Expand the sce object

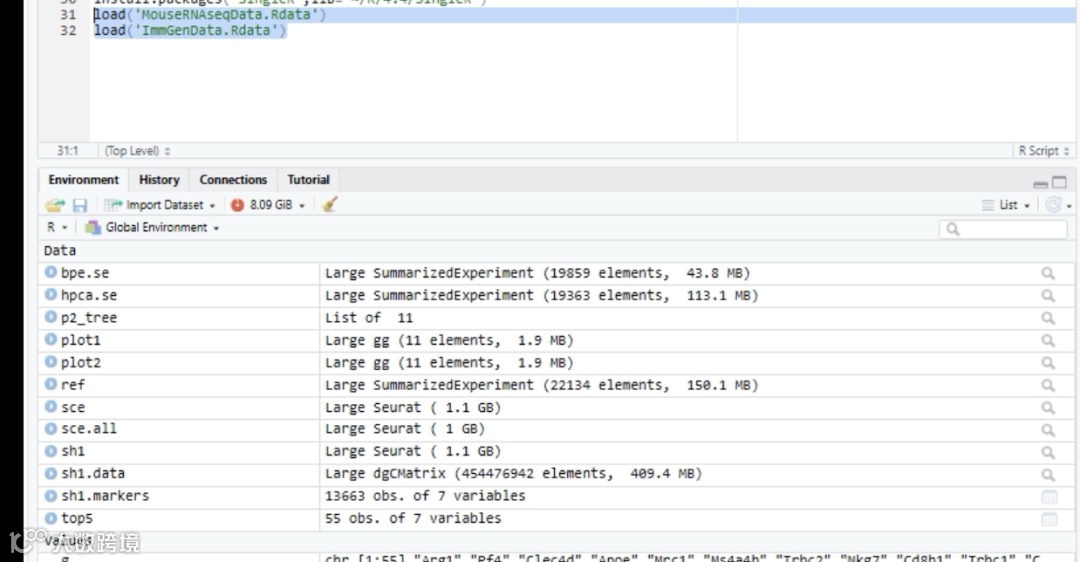[51, 406]
